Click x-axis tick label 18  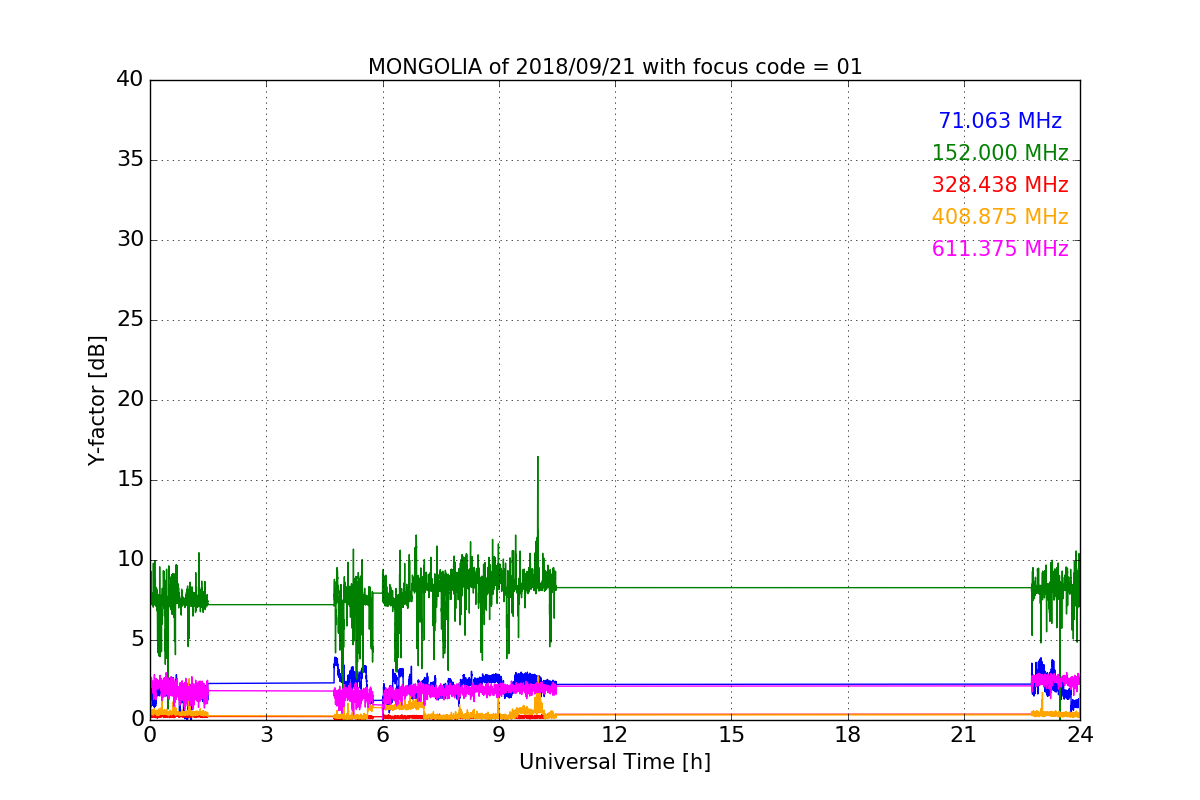pos(848,734)
